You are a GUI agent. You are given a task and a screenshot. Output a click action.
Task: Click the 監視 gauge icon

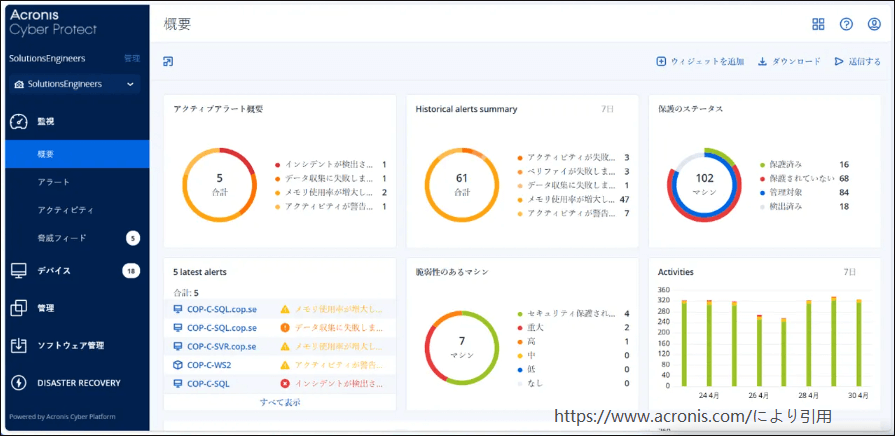click(19, 122)
